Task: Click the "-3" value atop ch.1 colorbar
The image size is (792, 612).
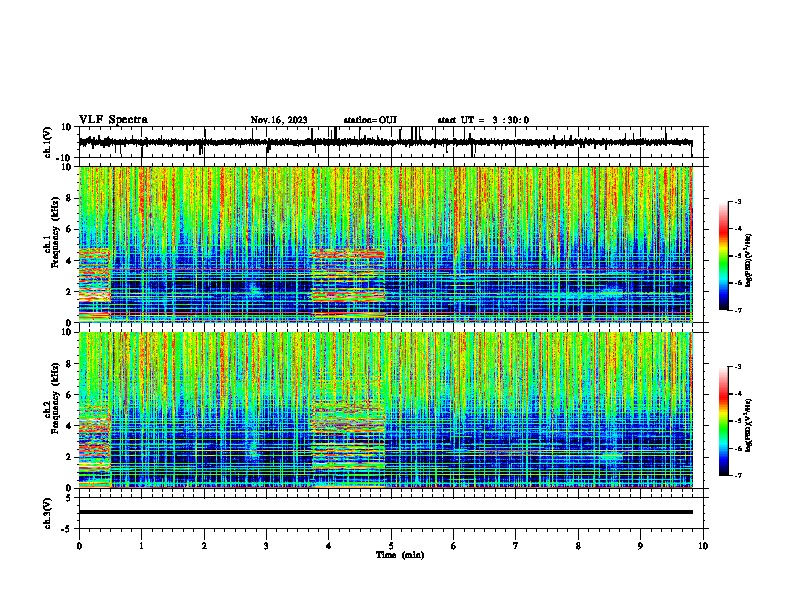Action: (x=737, y=202)
